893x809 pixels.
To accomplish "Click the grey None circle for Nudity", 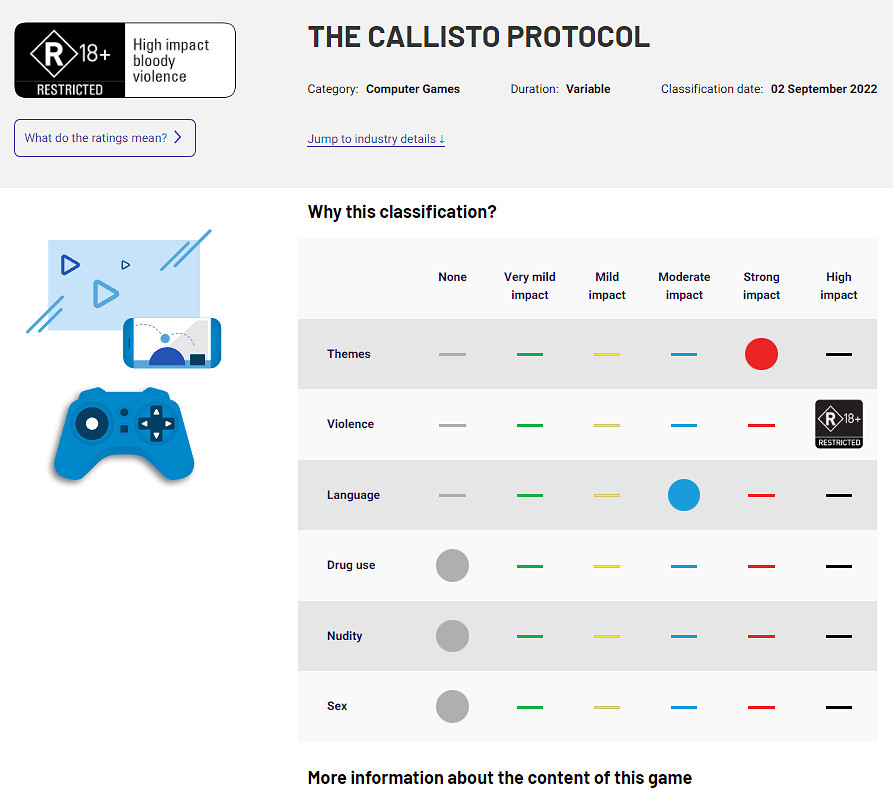I will pyautogui.click(x=452, y=636).
